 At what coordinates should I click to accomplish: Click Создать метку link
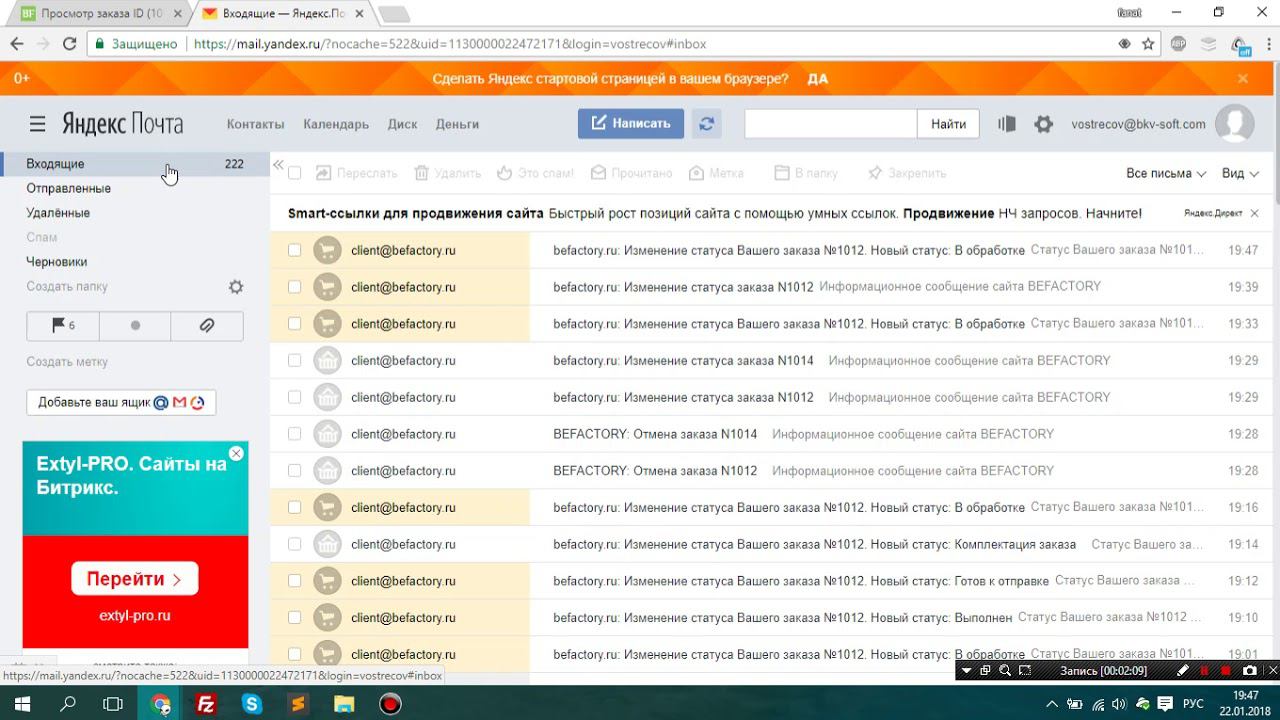point(67,362)
